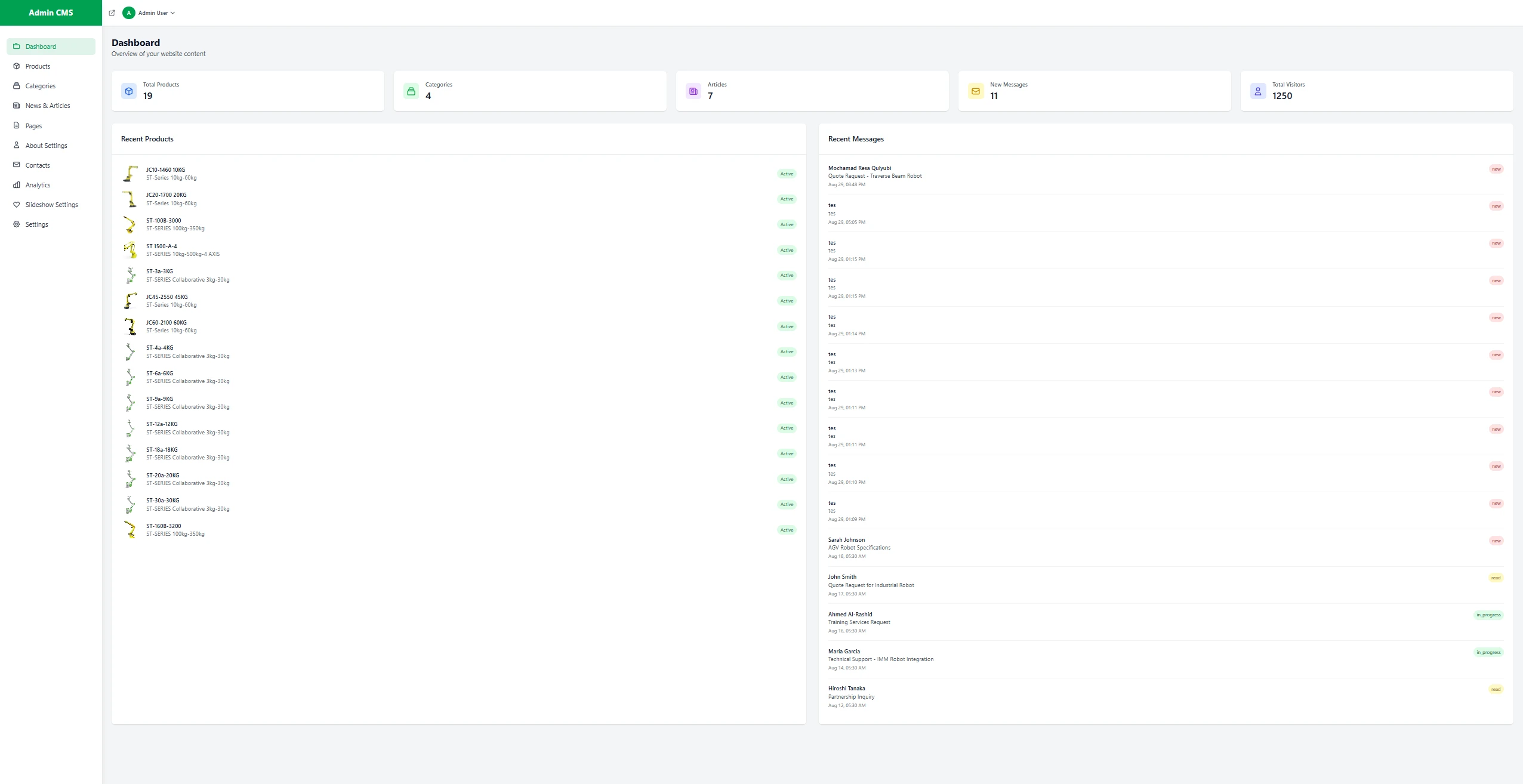
Task: Click the Analytics chart icon in sidebar
Action: (17, 185)
